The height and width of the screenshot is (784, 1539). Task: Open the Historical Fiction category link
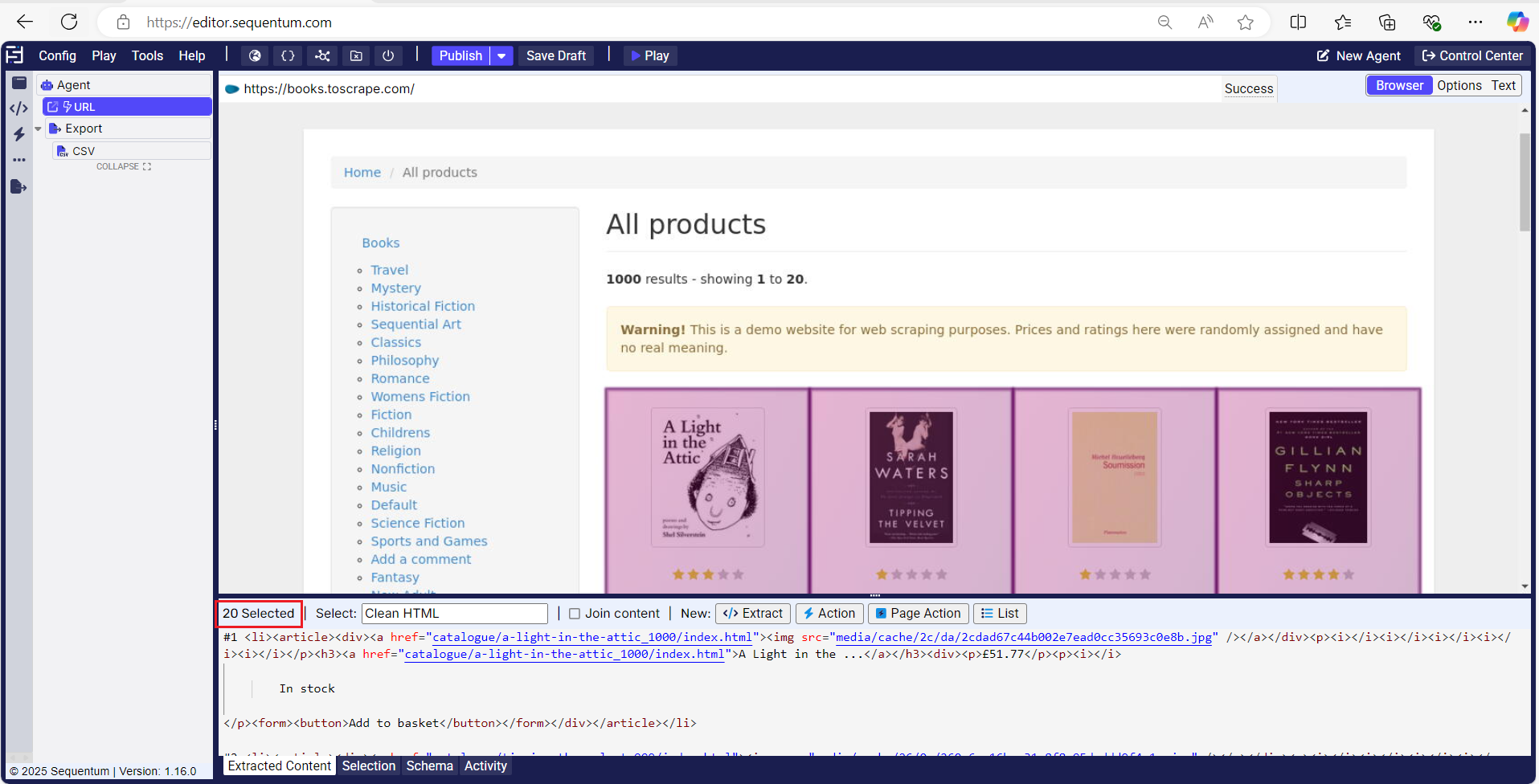[x=423, y=306]
